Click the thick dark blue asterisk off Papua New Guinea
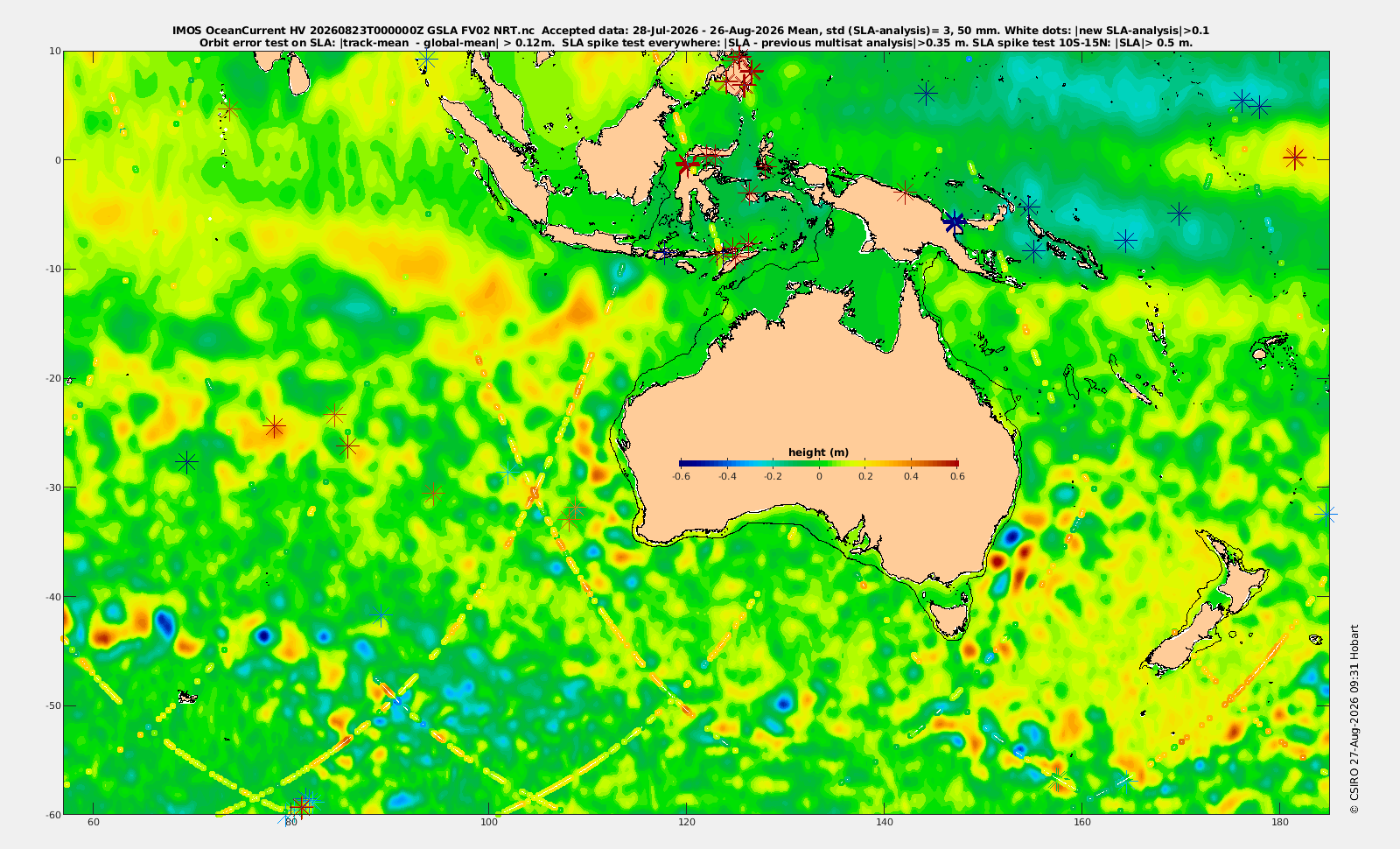This screenshot has height=849, width=1400. point(955,221)
